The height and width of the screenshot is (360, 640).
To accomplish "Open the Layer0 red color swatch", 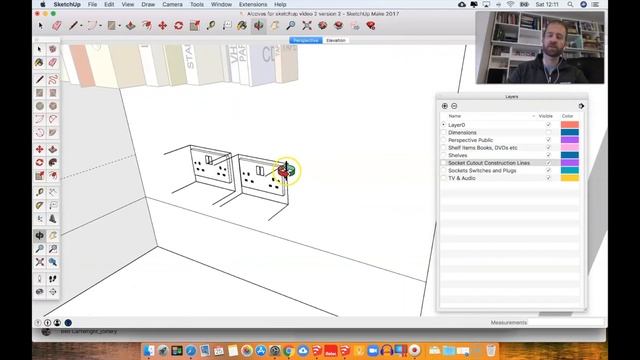I will tap(569, 125).
